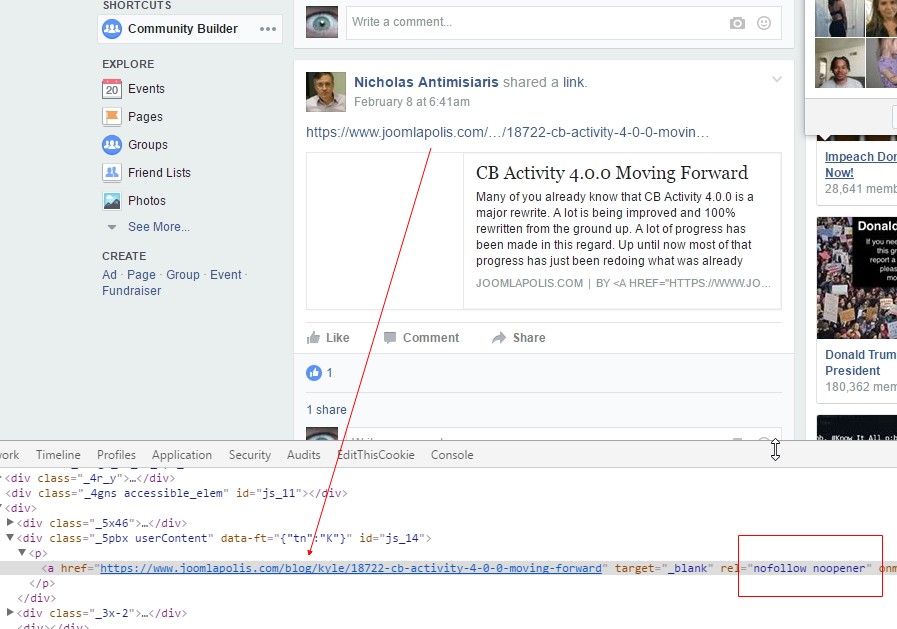Attach a photo via camera icon

(x=737, y=23)
